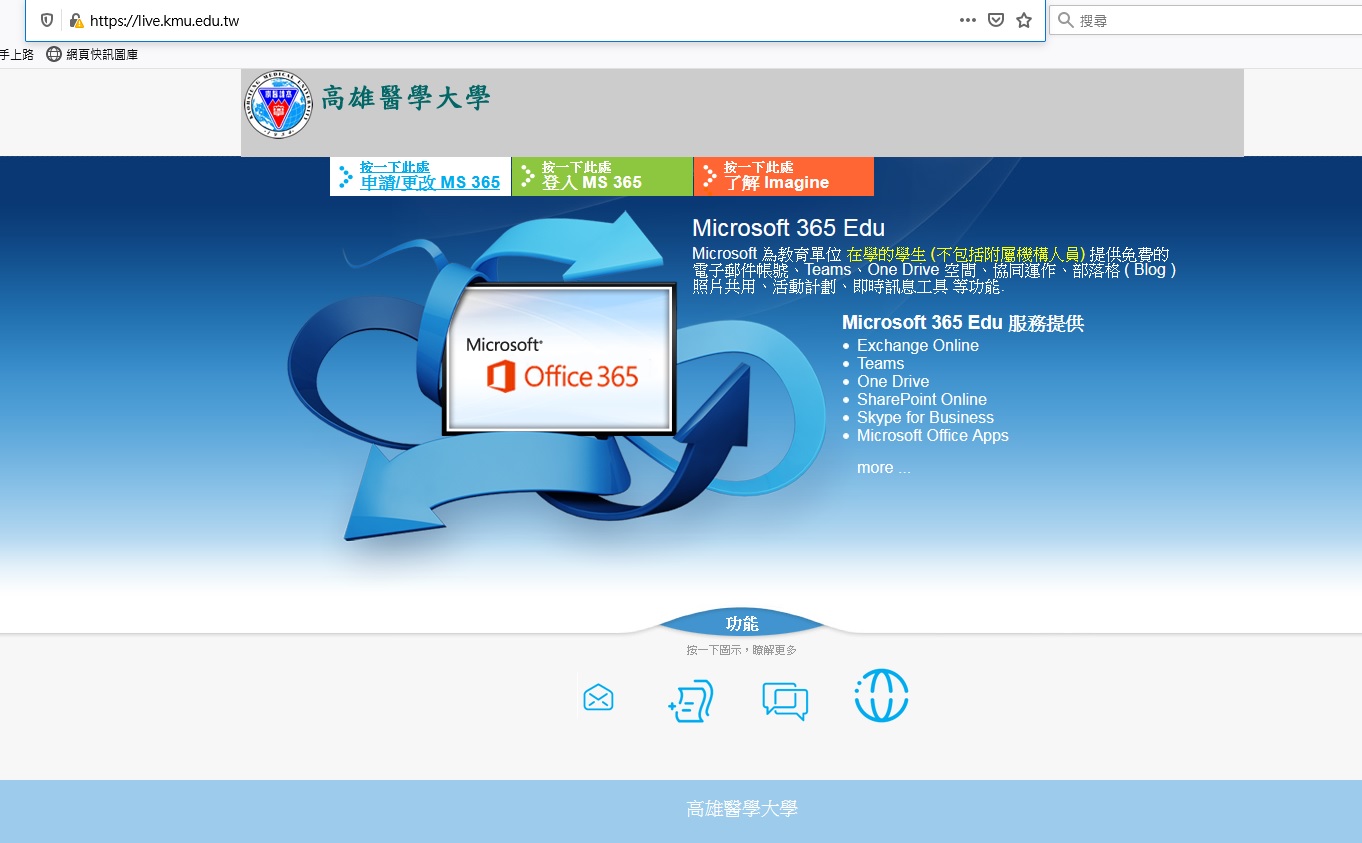Screen dimensions: 1362x843
Task: Click Skype for Business list item
Action: click(925, 418)
